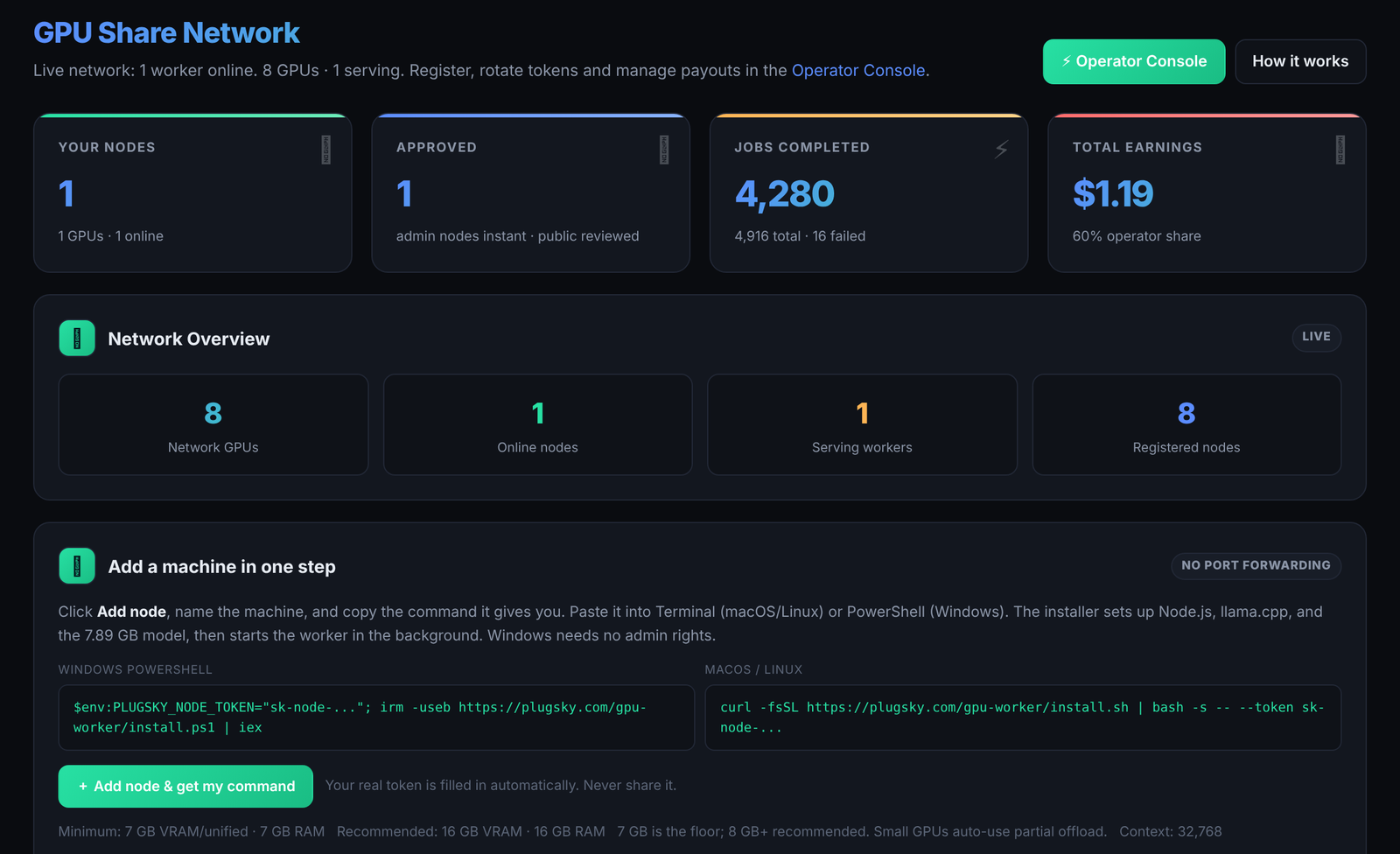Click the 'Add a machine in one step' heading
The image size is (1400, 854).
221,566
